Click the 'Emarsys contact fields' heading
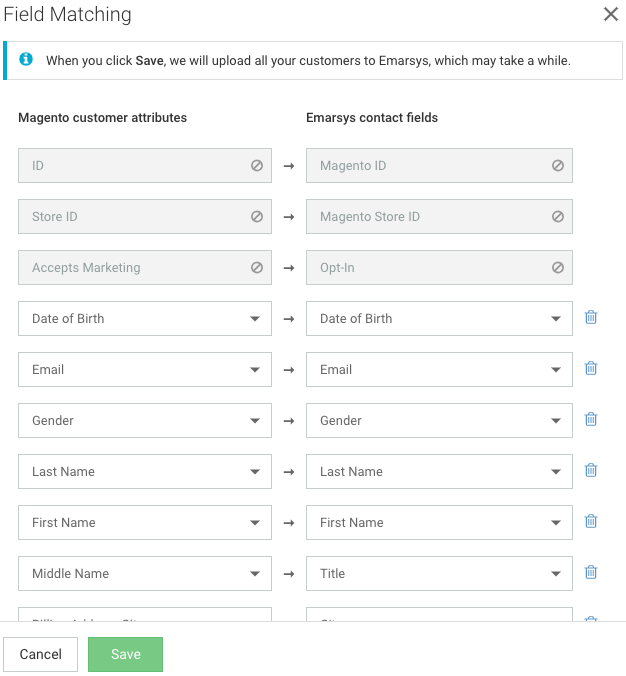This screenshot has width=626, height=676. (x=372, y=118)
